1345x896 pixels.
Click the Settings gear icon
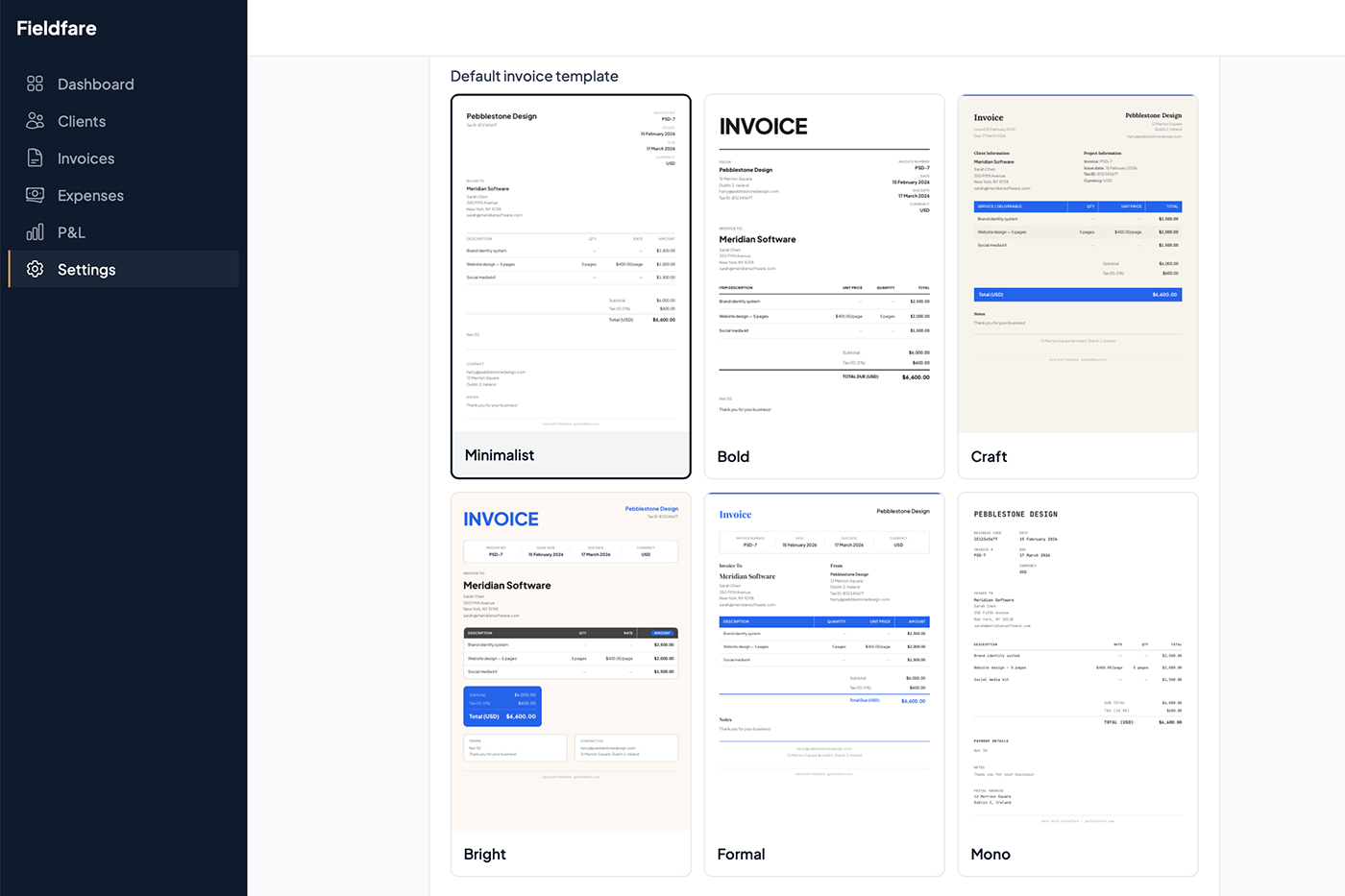36,270
